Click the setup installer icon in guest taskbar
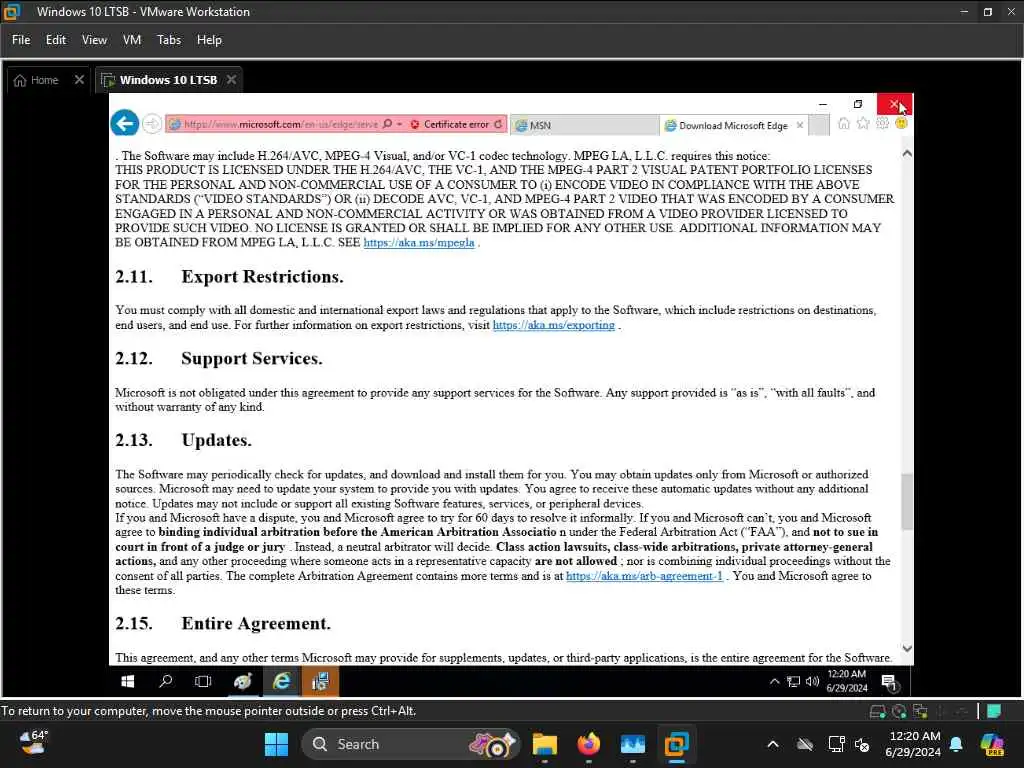 [320, 681]
